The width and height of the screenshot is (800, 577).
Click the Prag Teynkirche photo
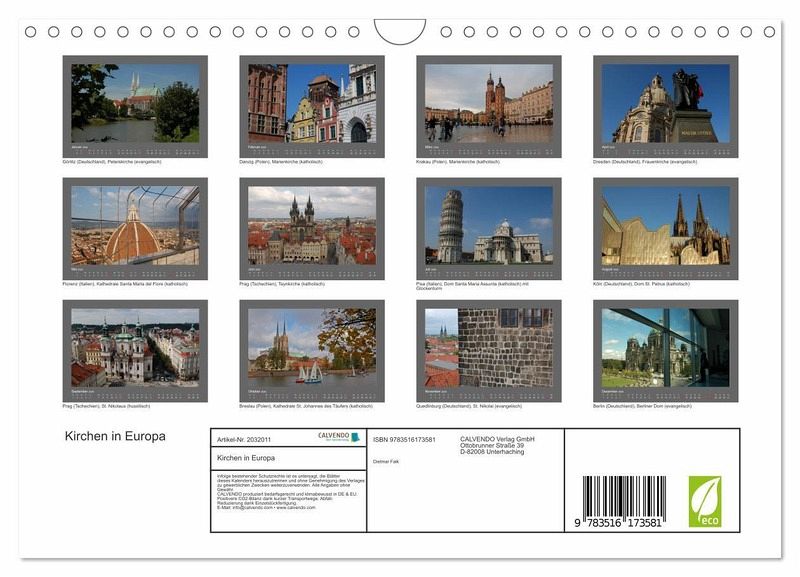(312, 228)
